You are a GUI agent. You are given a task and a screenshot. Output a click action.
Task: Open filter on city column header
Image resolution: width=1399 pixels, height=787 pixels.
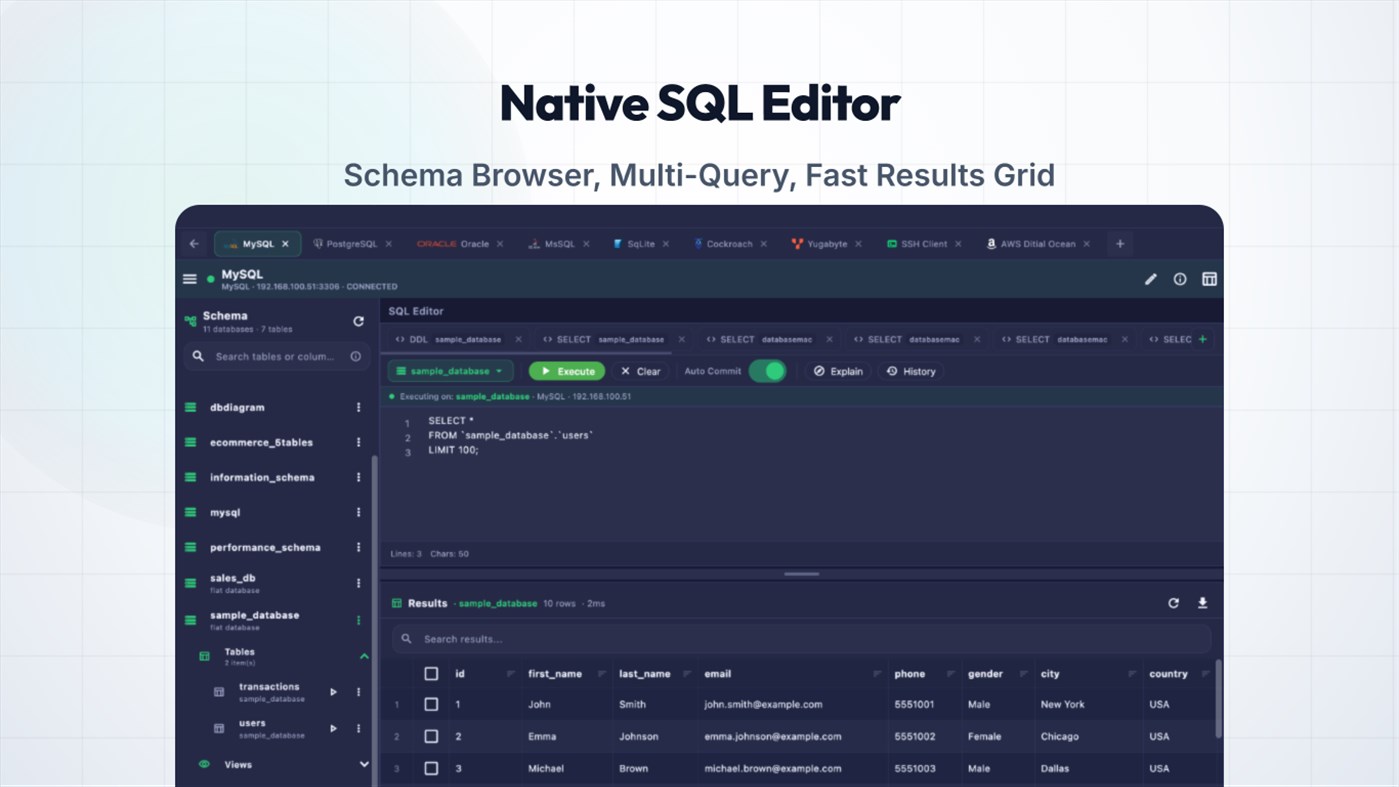click(x=1131, y=674)
